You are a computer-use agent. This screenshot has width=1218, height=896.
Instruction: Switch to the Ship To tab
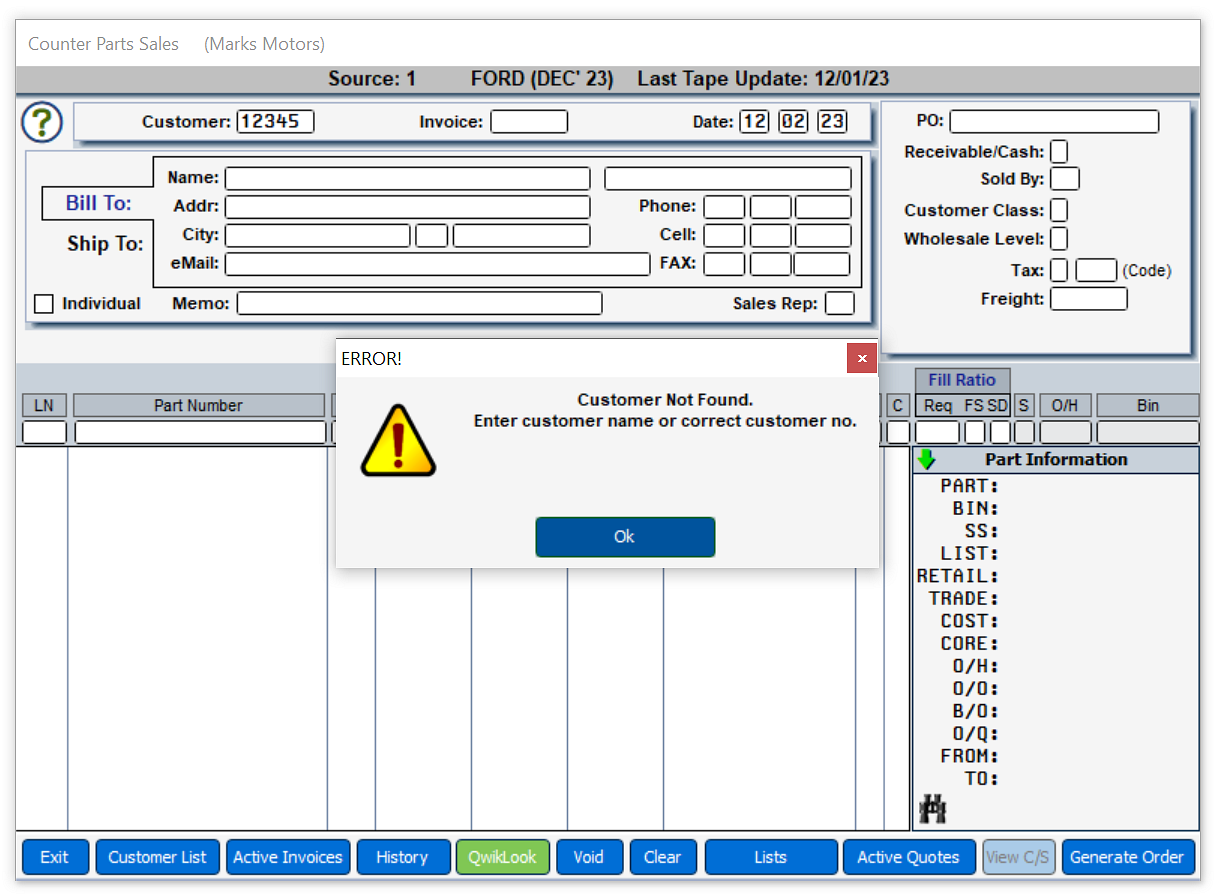(x=105, y=244)
